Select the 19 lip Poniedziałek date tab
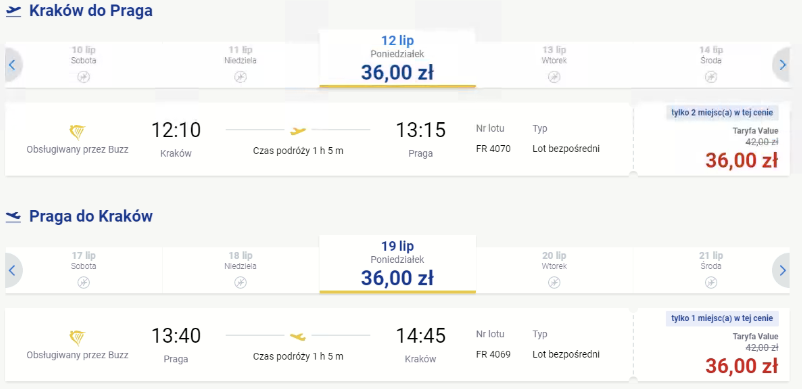This screenshot has height=389, width=802. tap(397, 264)
